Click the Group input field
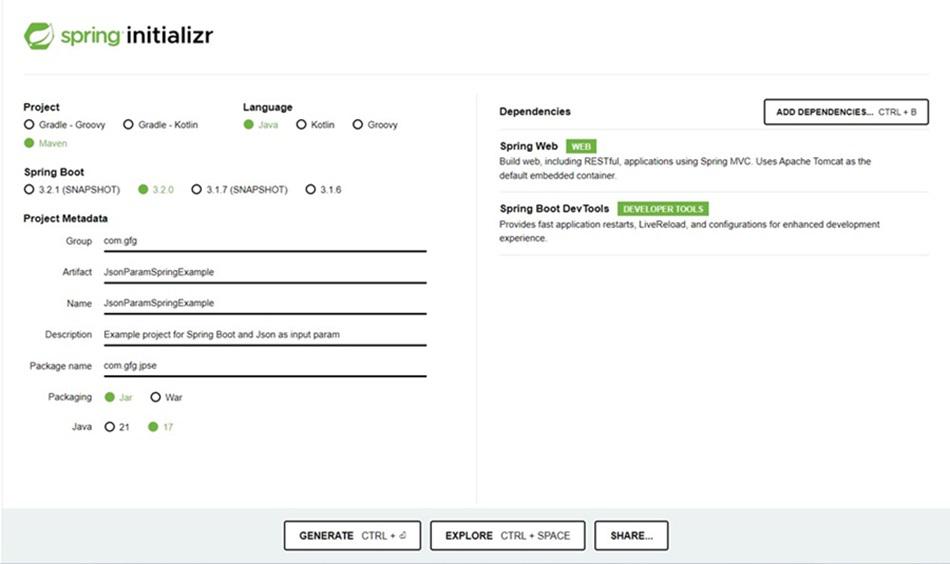The height and width of the screenshot is (564, 950). (264, 241)
